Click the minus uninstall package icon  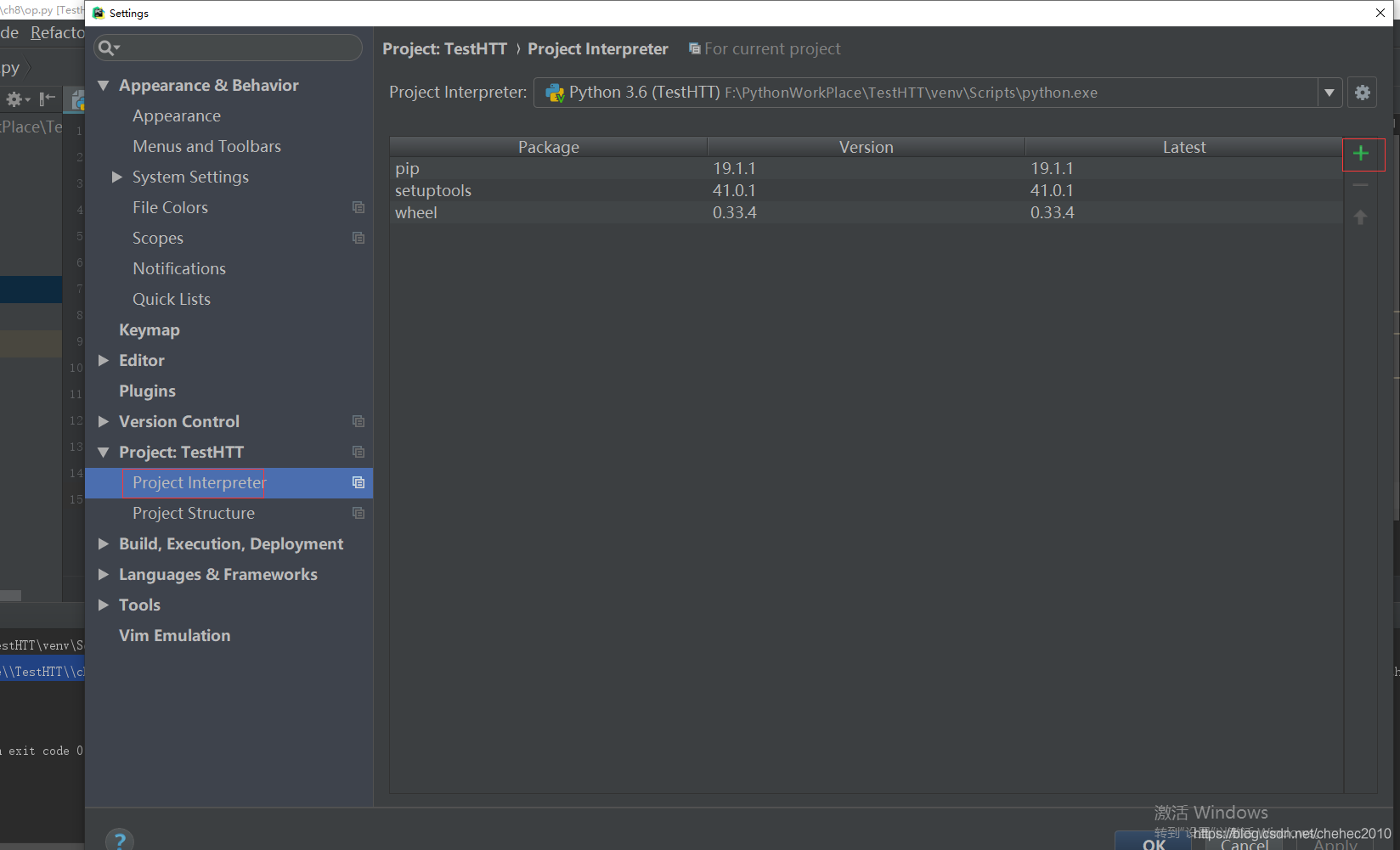pos(1361,185)
